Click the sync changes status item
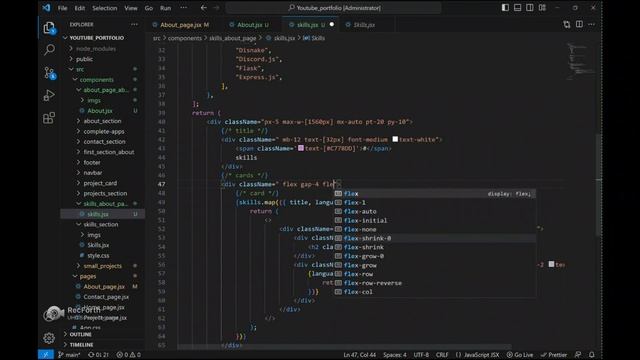The width and height of the screenshot is (640, 360). [98, 355]
